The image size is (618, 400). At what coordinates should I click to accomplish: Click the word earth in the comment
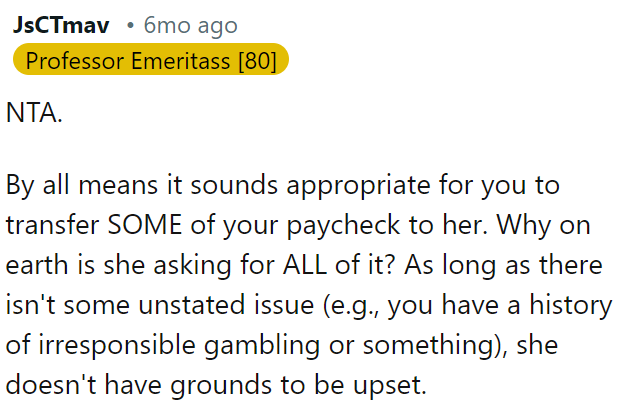point(37,265)
